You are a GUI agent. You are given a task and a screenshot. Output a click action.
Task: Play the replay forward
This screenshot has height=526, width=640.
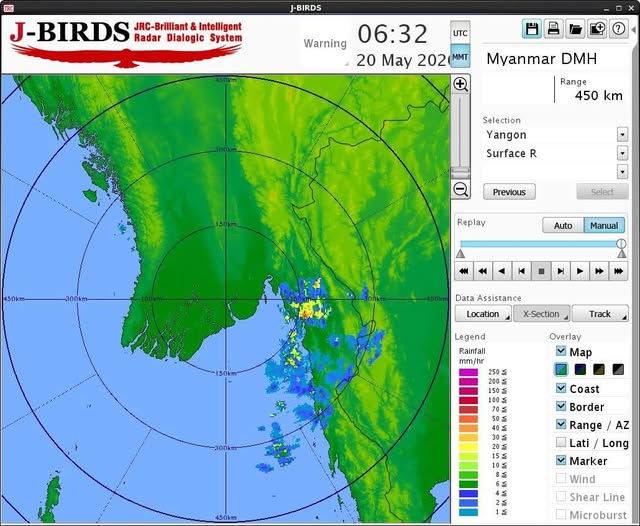tap(580, 271)
